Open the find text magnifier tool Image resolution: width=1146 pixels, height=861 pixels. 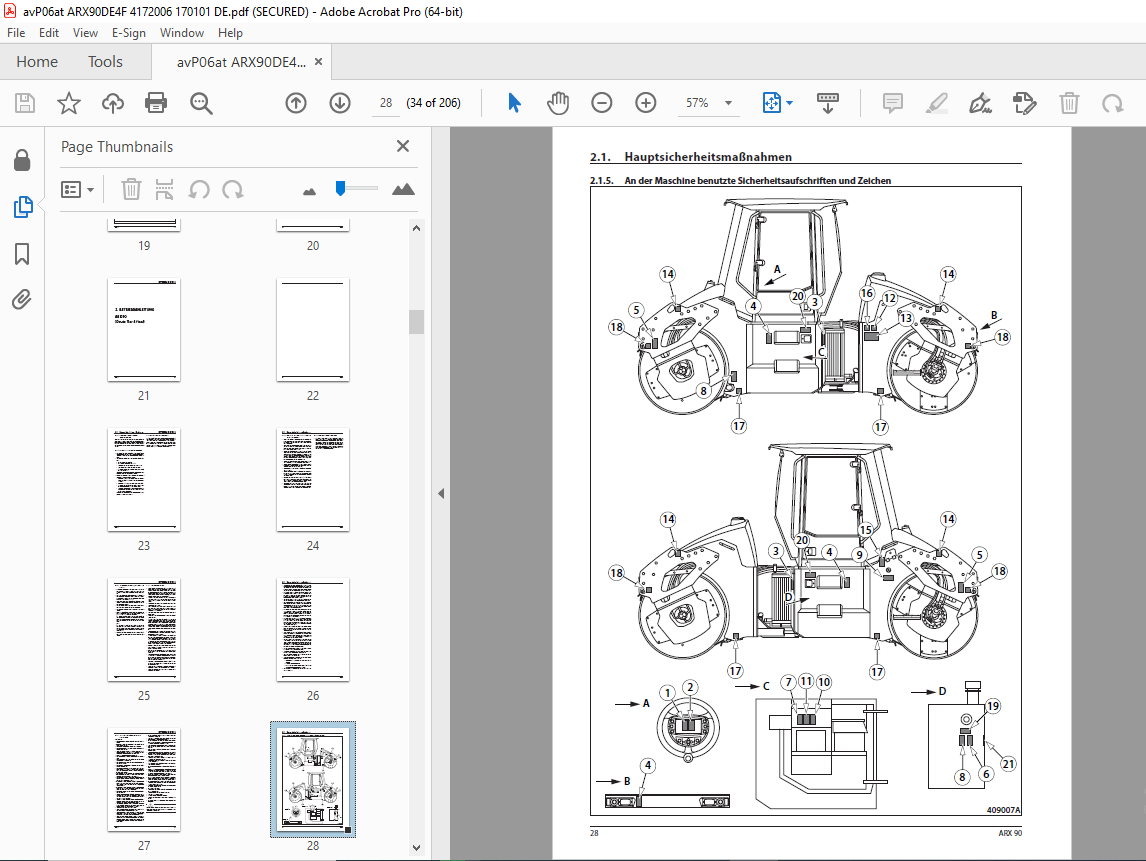(x=201, y=103)
